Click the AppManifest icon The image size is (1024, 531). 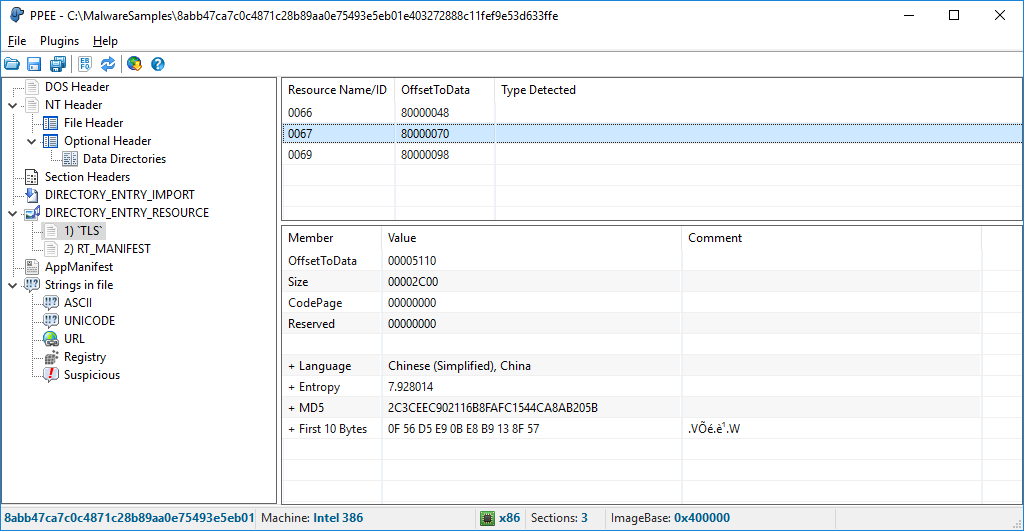31,267
